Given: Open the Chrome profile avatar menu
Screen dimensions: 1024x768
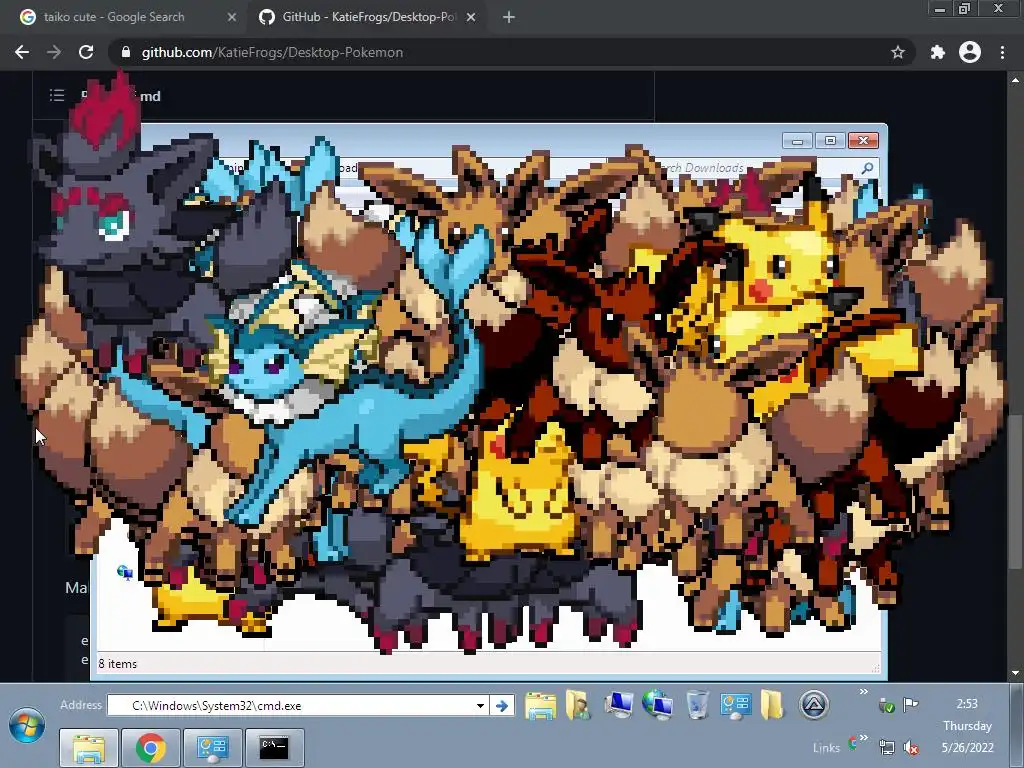Looking at the screenshot, I should tap(970, 52).
